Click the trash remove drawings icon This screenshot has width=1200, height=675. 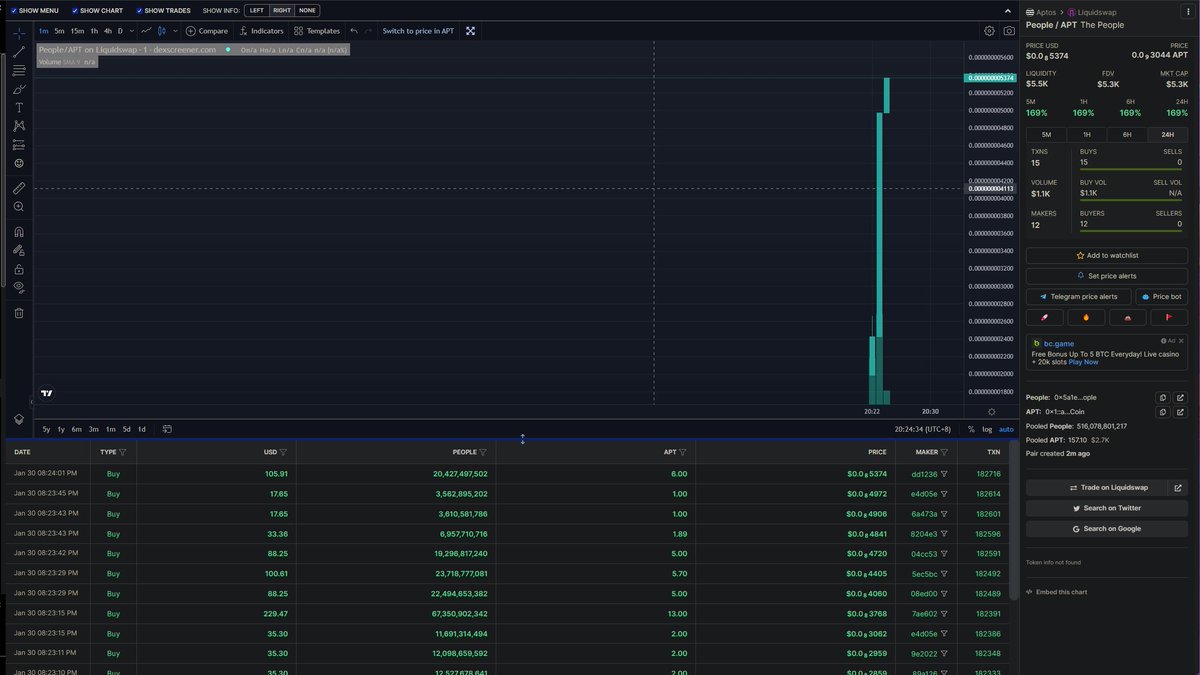tap(19, 313)
